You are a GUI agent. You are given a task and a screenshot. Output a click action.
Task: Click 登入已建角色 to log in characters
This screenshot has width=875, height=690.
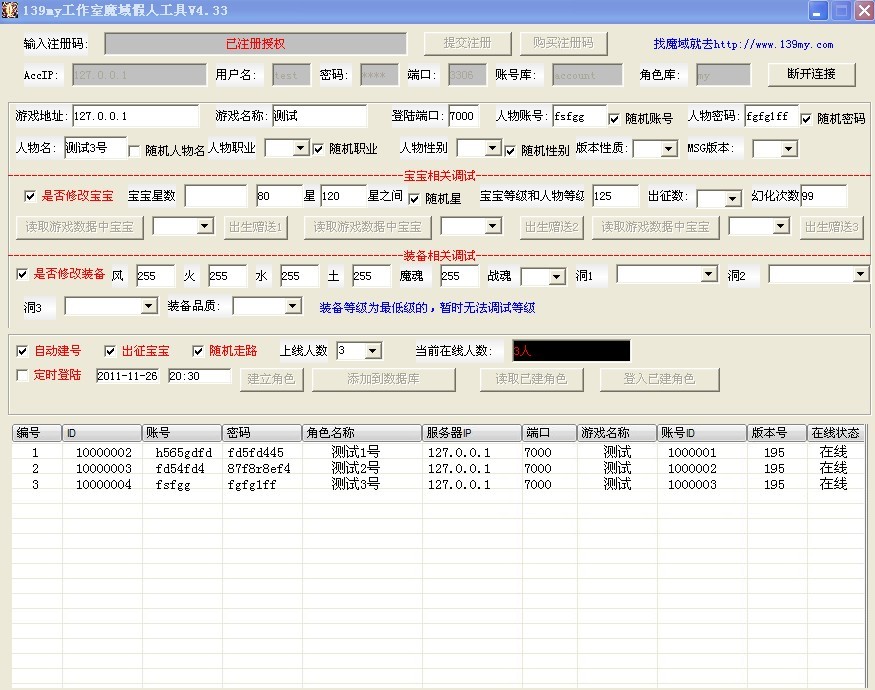[659, 379]
